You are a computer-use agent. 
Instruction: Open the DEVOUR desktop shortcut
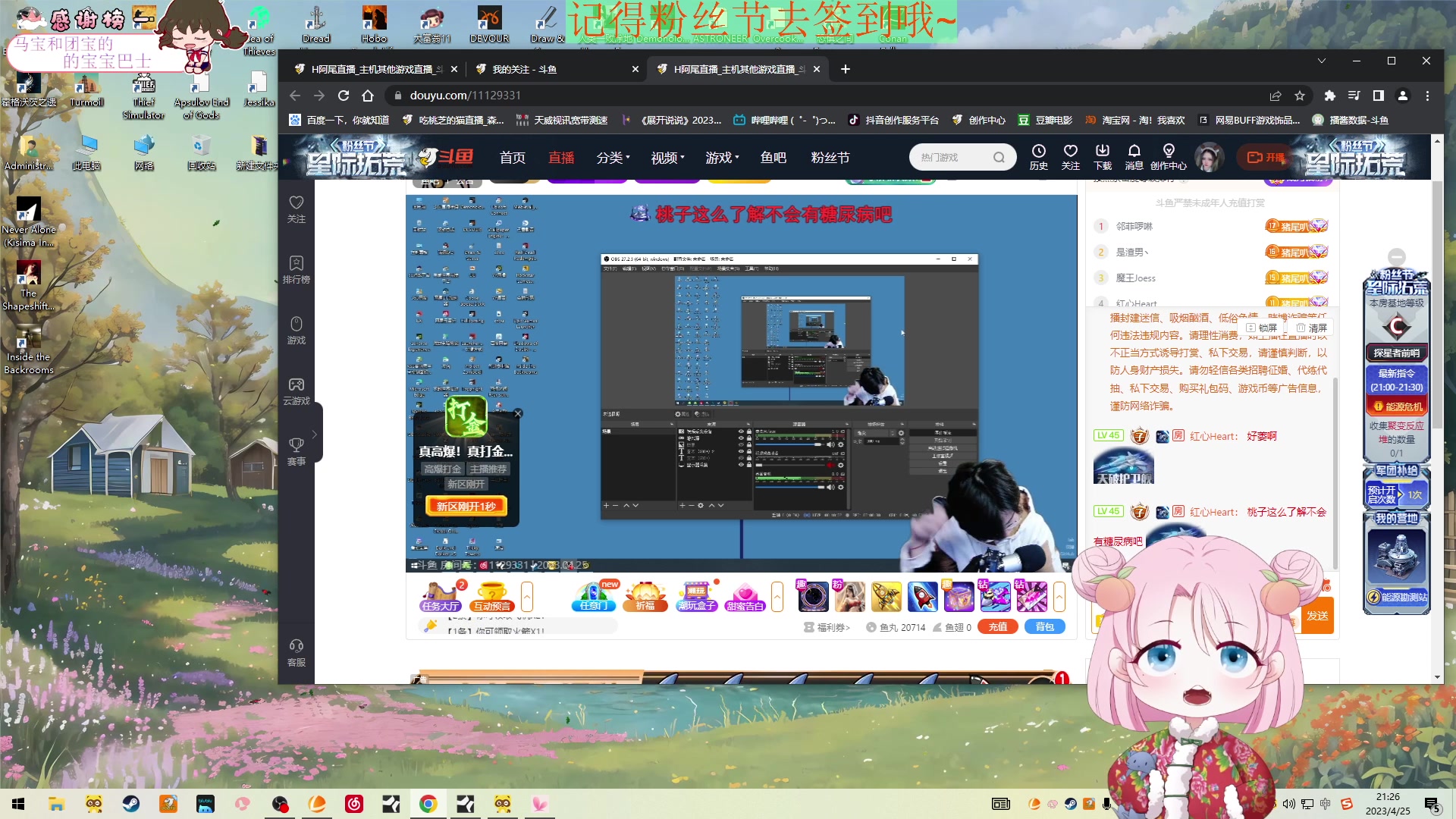[489, 24]
